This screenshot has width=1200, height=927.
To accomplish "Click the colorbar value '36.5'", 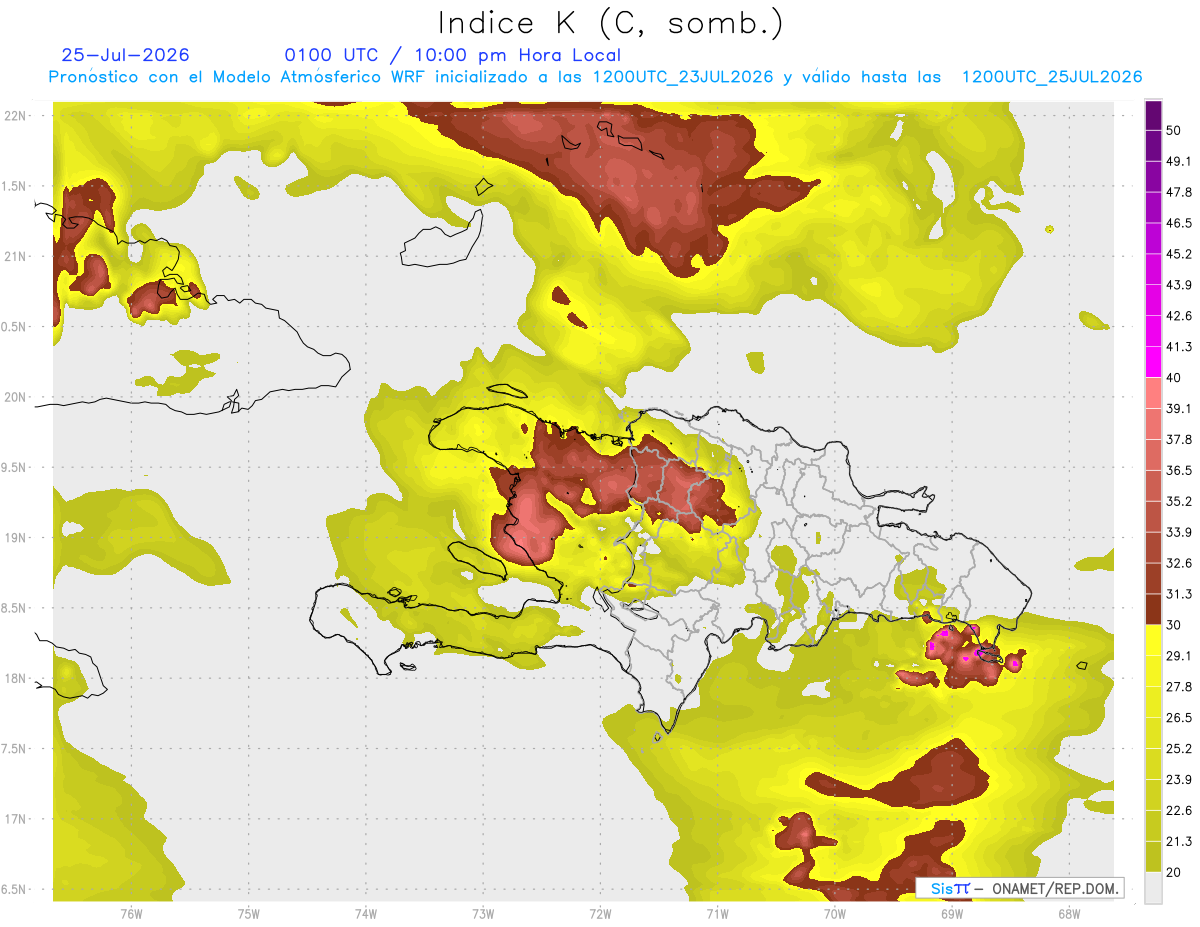I will coord(1179,470).
